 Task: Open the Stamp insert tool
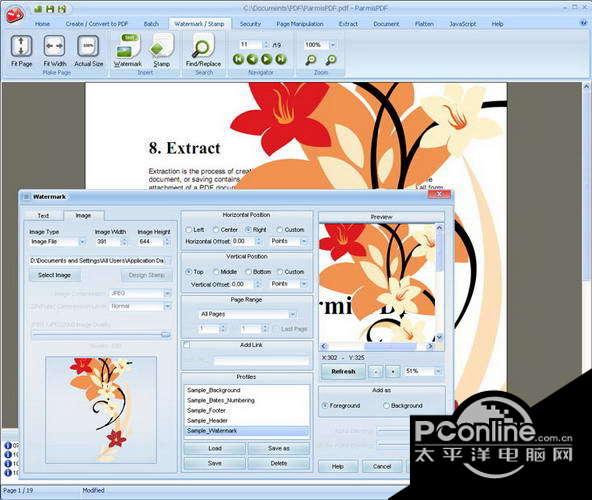pyautogui.click(x=162, y=50)
